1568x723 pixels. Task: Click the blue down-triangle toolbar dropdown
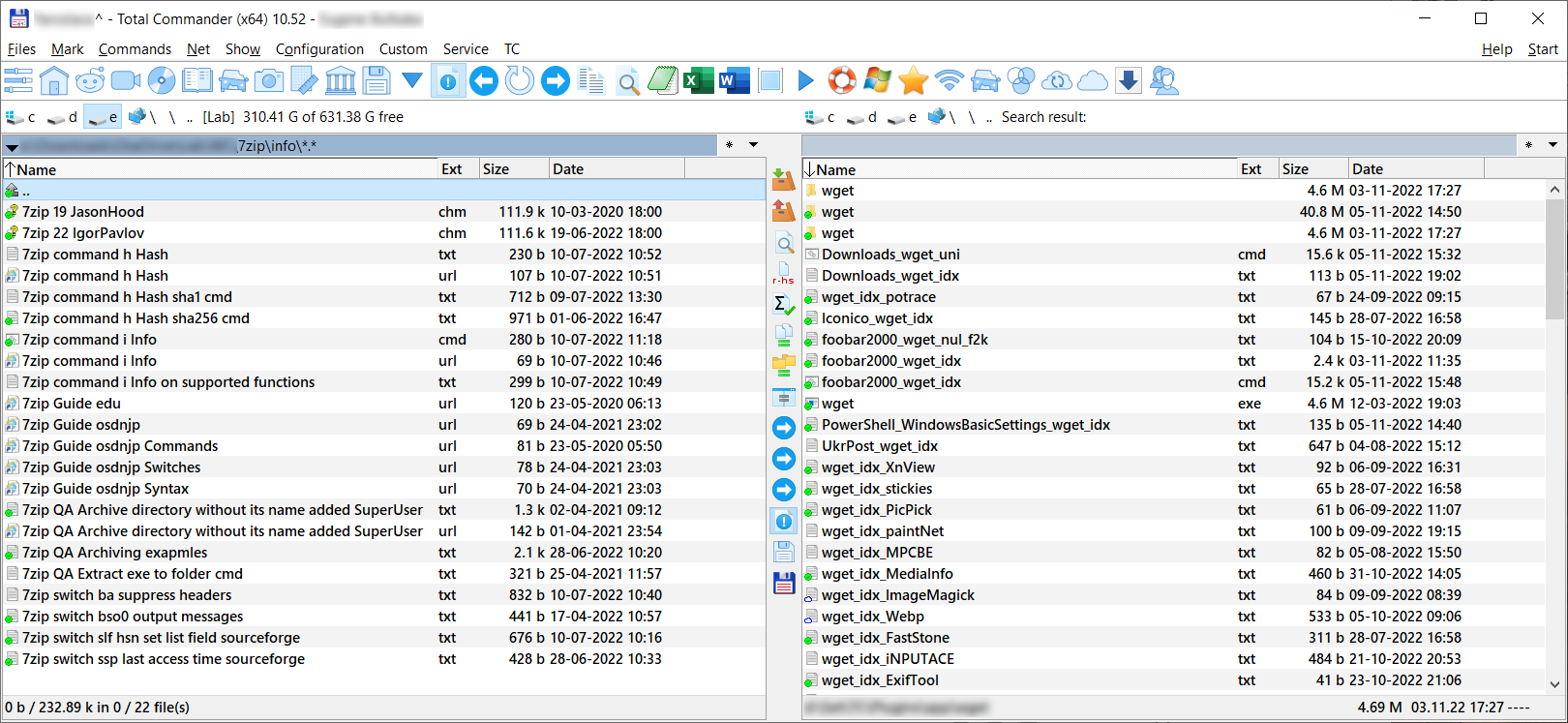coord(412,81)
